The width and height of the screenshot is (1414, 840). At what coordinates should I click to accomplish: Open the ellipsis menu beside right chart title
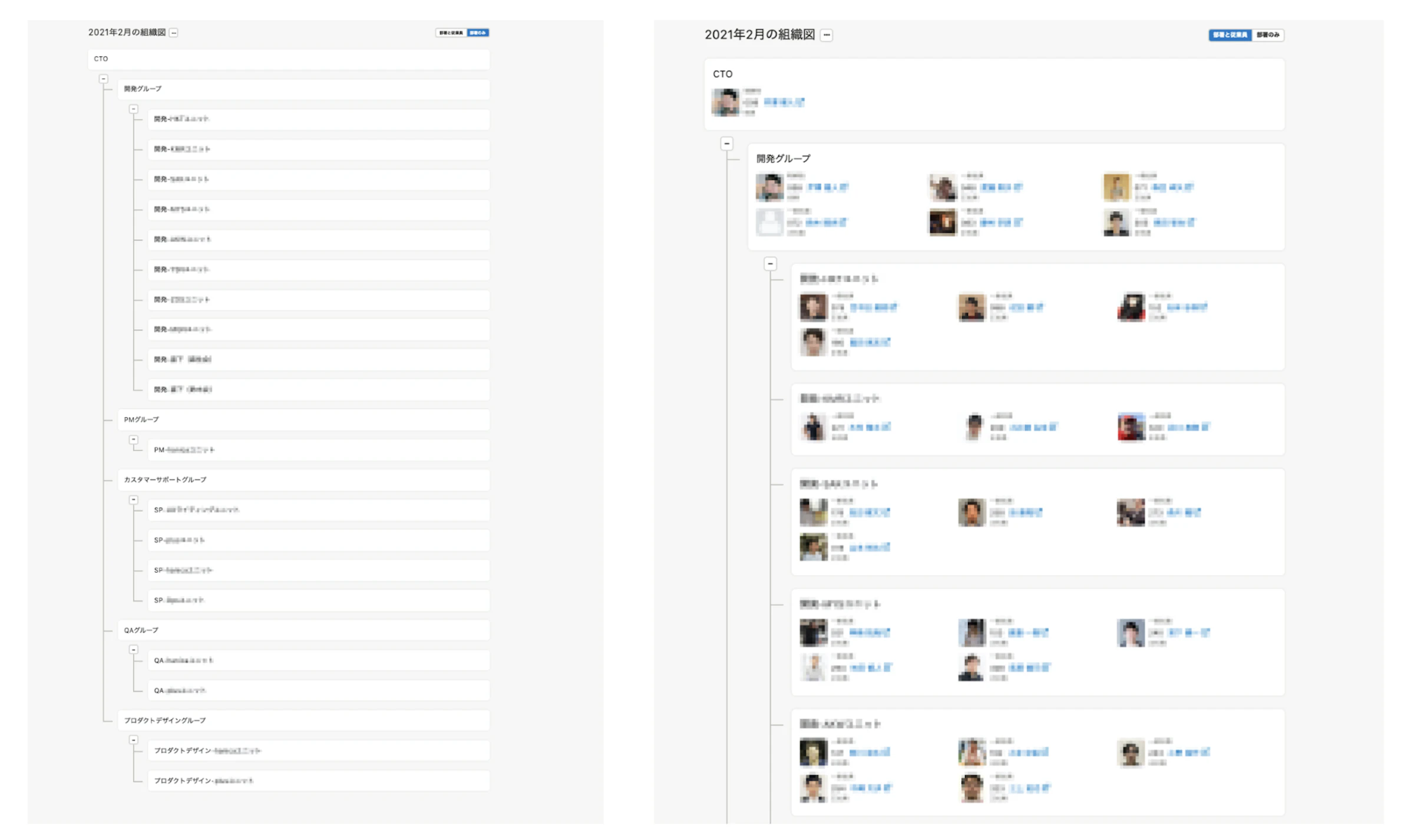coord(827,35)
